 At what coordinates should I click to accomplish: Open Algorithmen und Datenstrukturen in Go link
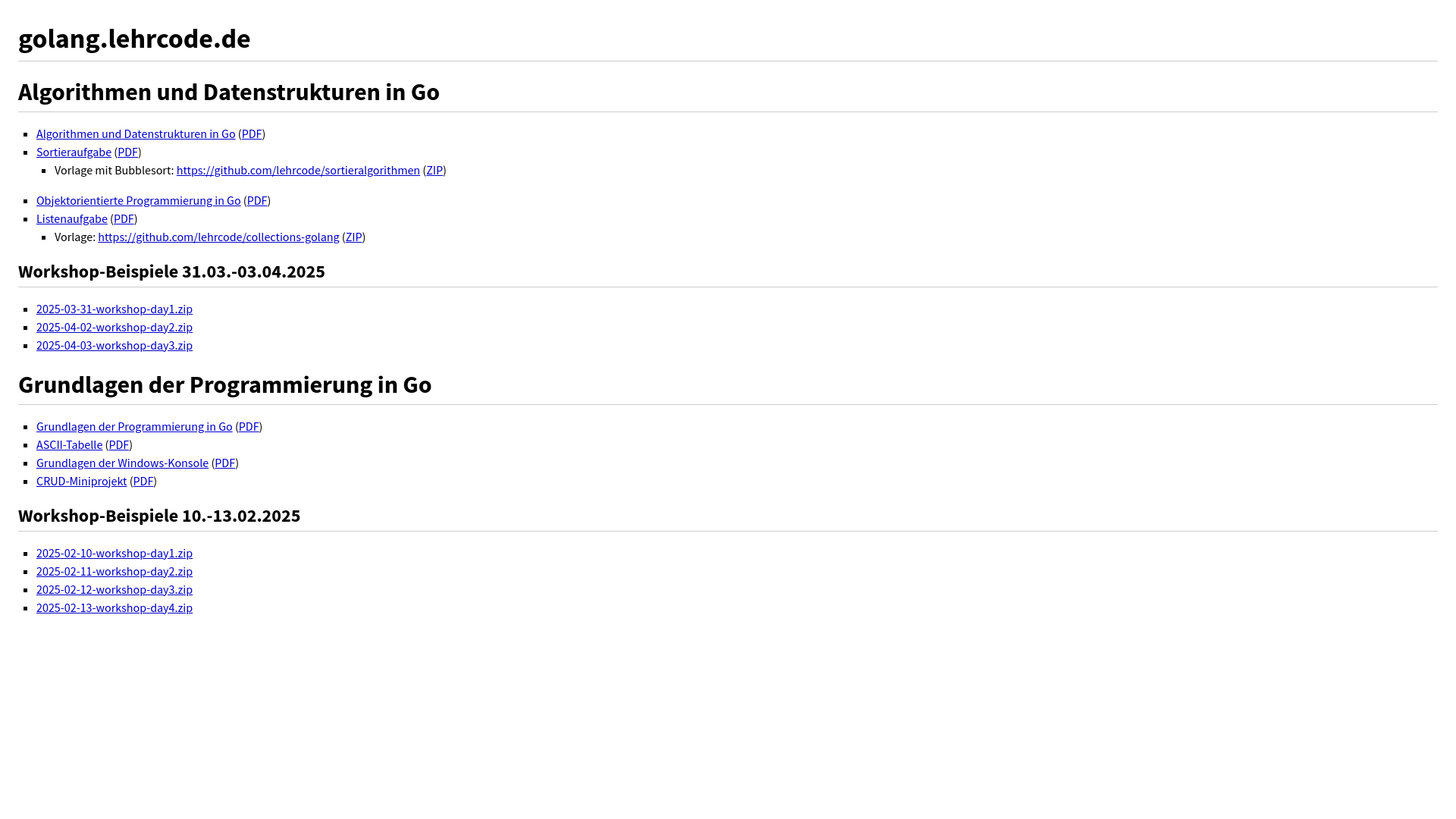[x=136, y=133]
